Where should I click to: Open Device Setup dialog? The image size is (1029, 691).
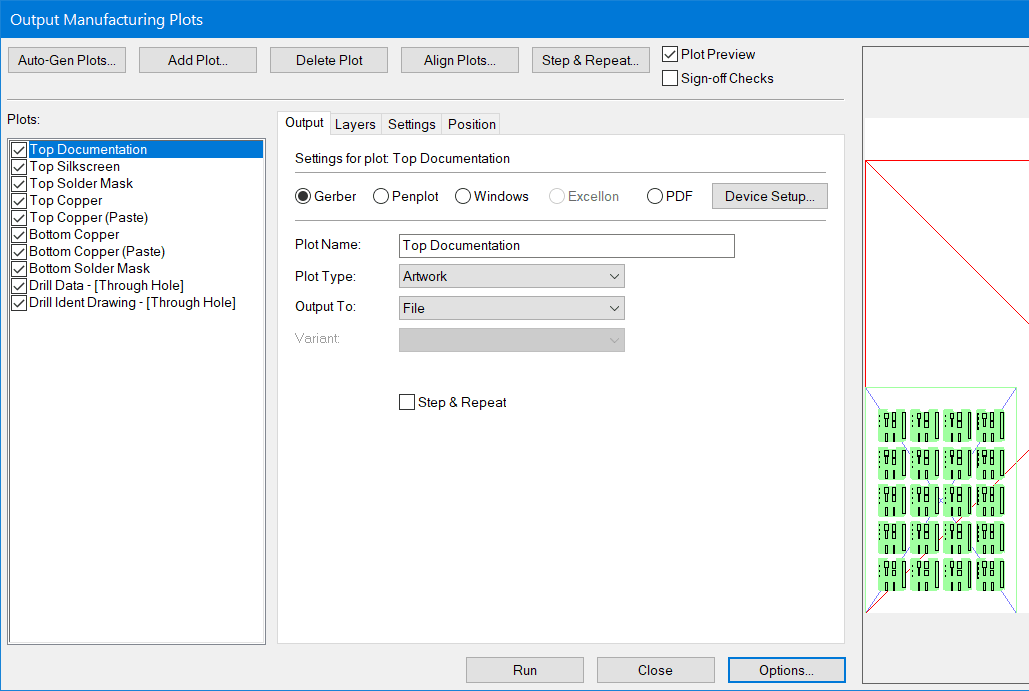click(x=770, y=196)
